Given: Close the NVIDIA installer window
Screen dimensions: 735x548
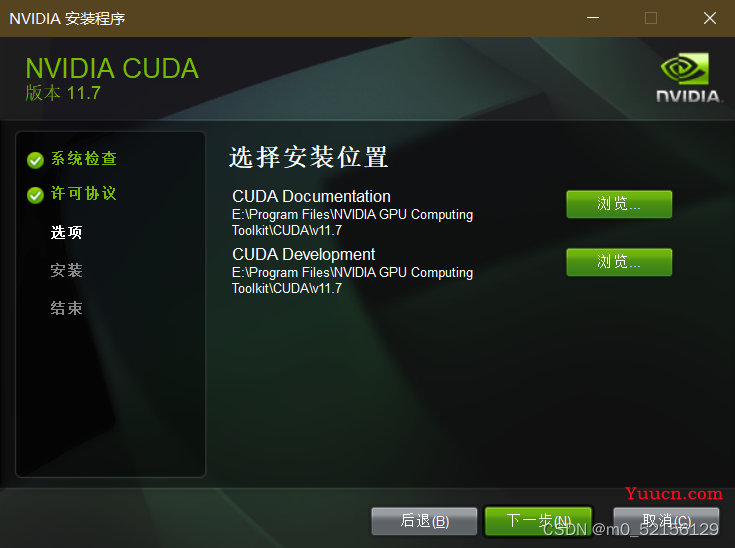Looking at the screenshot, I should point(710,18).
